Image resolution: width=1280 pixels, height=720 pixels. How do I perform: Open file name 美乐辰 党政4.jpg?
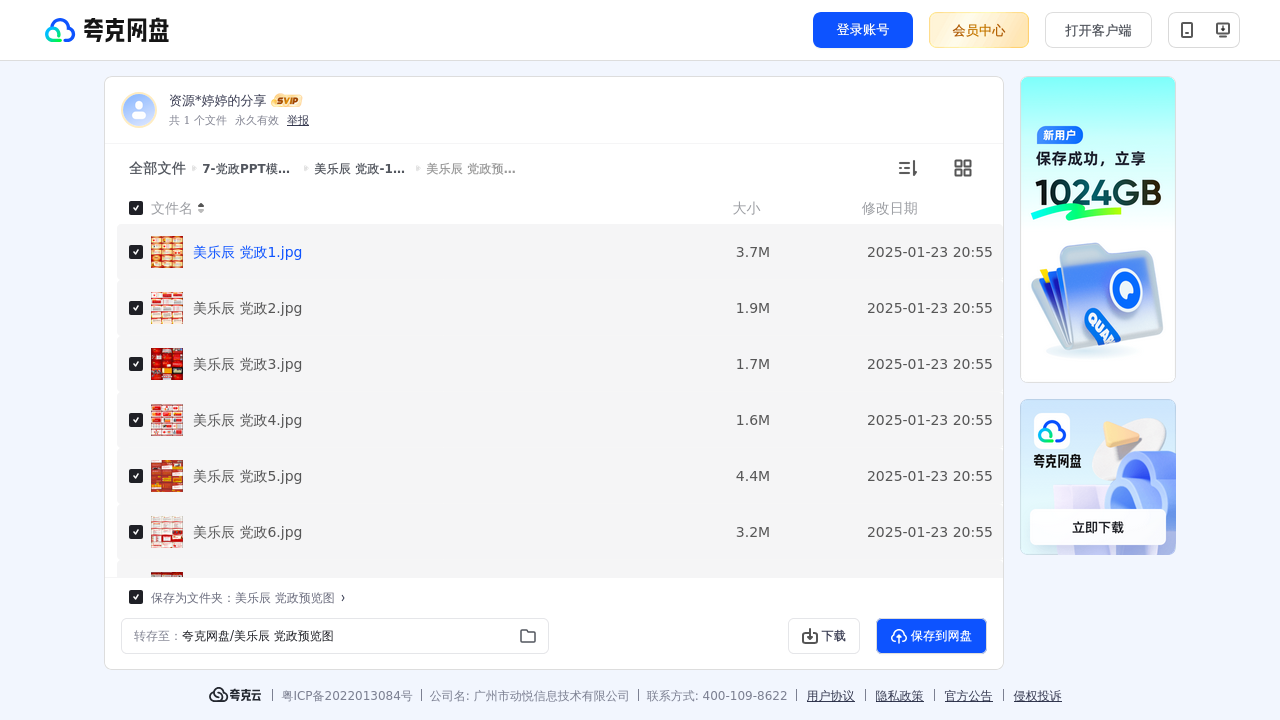[x=248, y=420]
